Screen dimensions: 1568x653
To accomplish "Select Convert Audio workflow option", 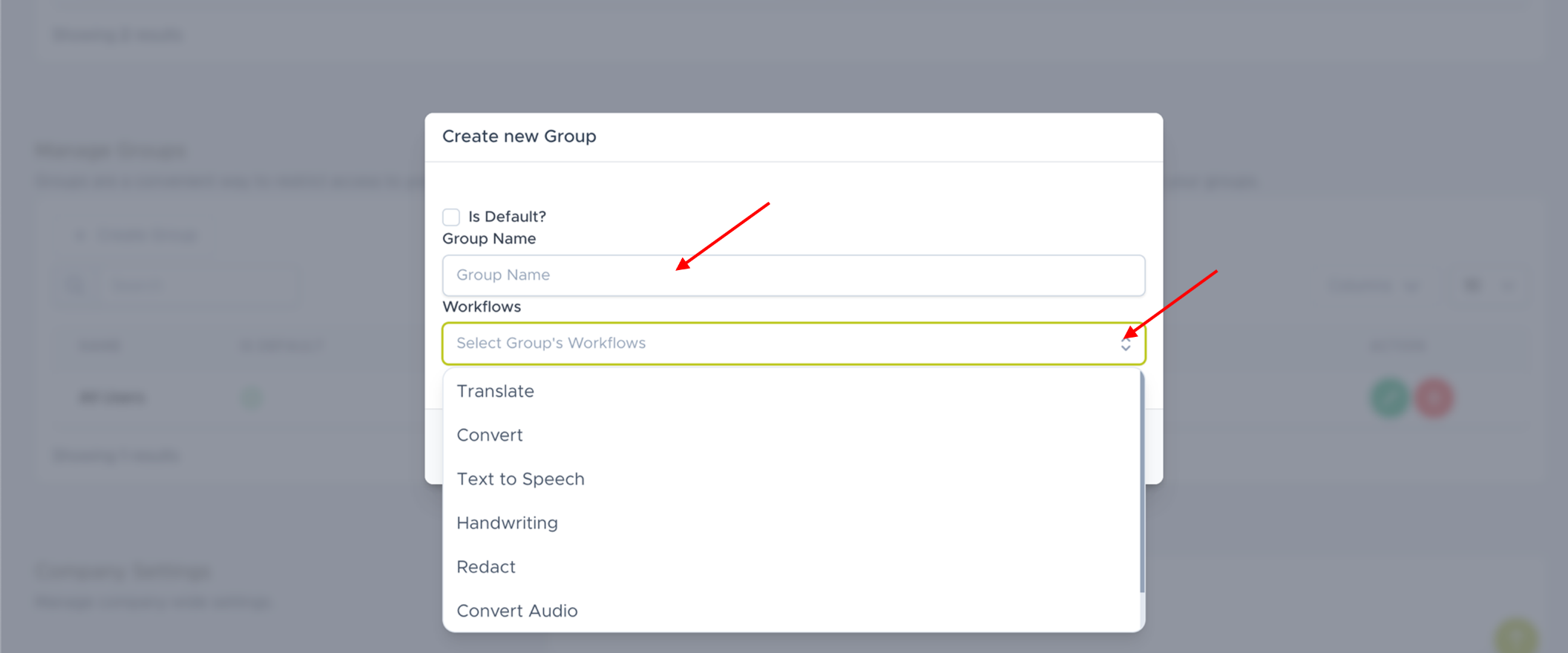I will pos(516,611).
